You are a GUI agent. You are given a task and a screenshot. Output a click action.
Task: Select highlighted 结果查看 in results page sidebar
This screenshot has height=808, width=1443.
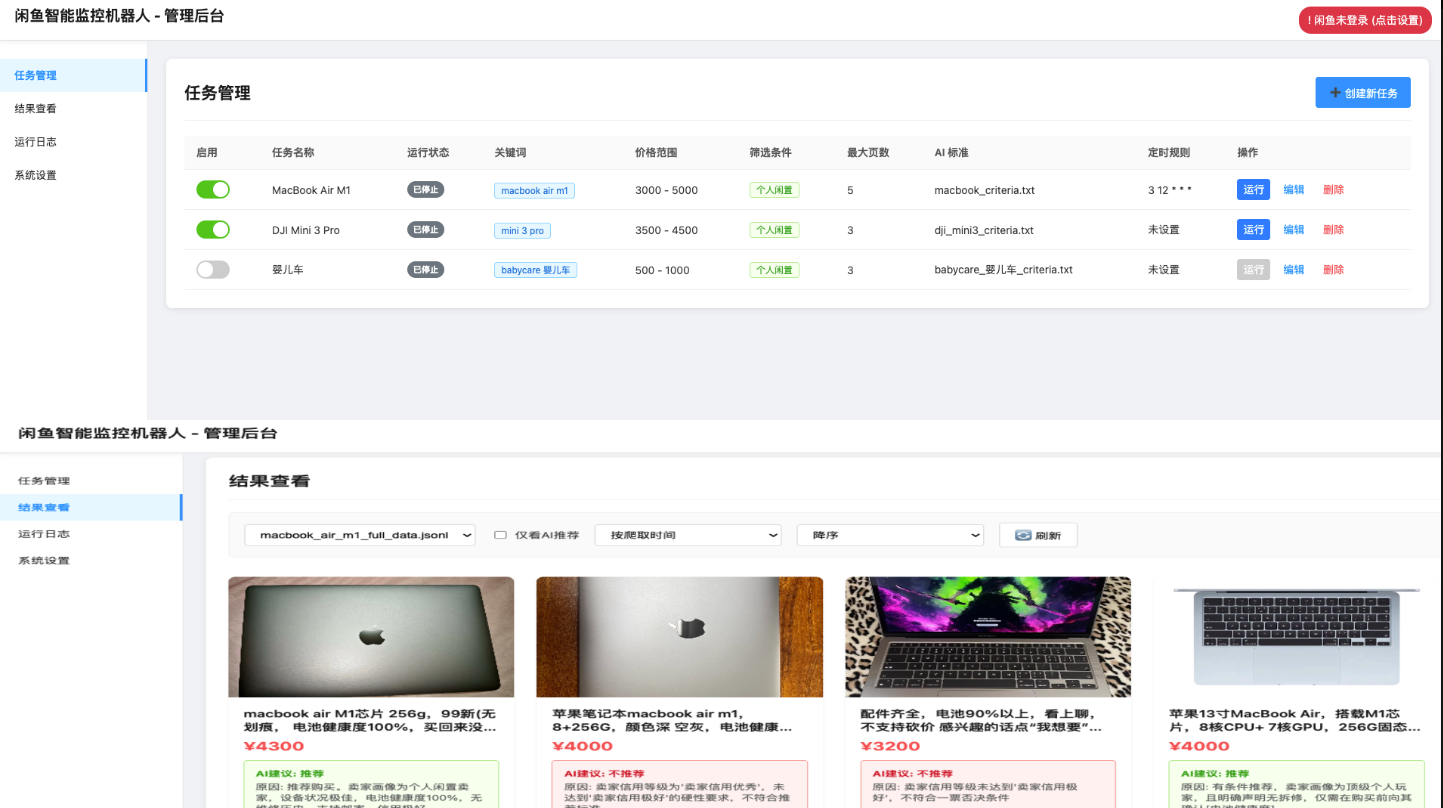(91, 507)
